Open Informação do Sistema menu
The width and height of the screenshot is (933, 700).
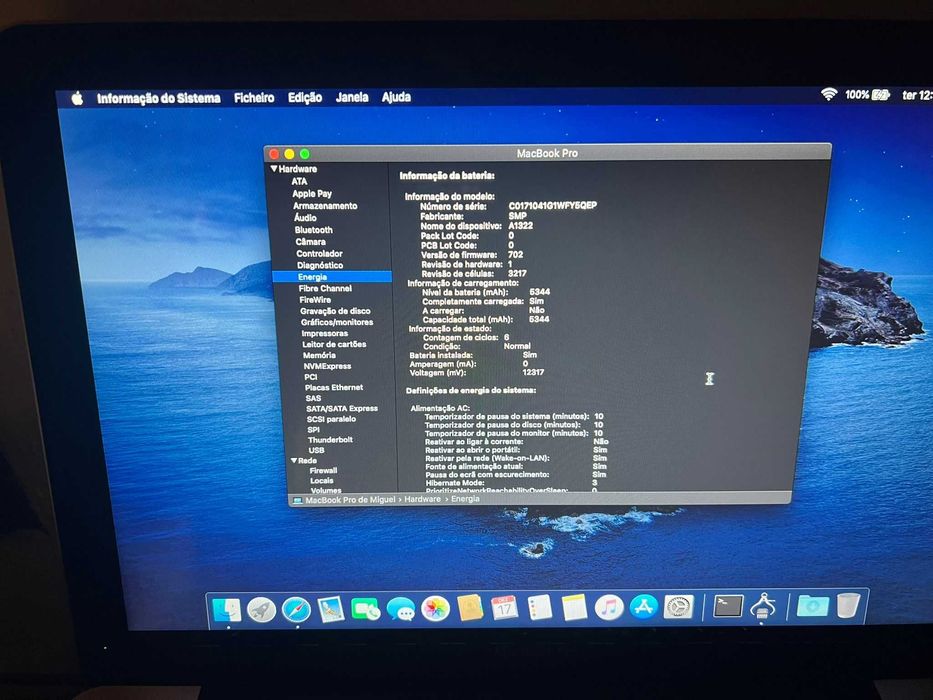pyautogui.click(x=158, y=98)
